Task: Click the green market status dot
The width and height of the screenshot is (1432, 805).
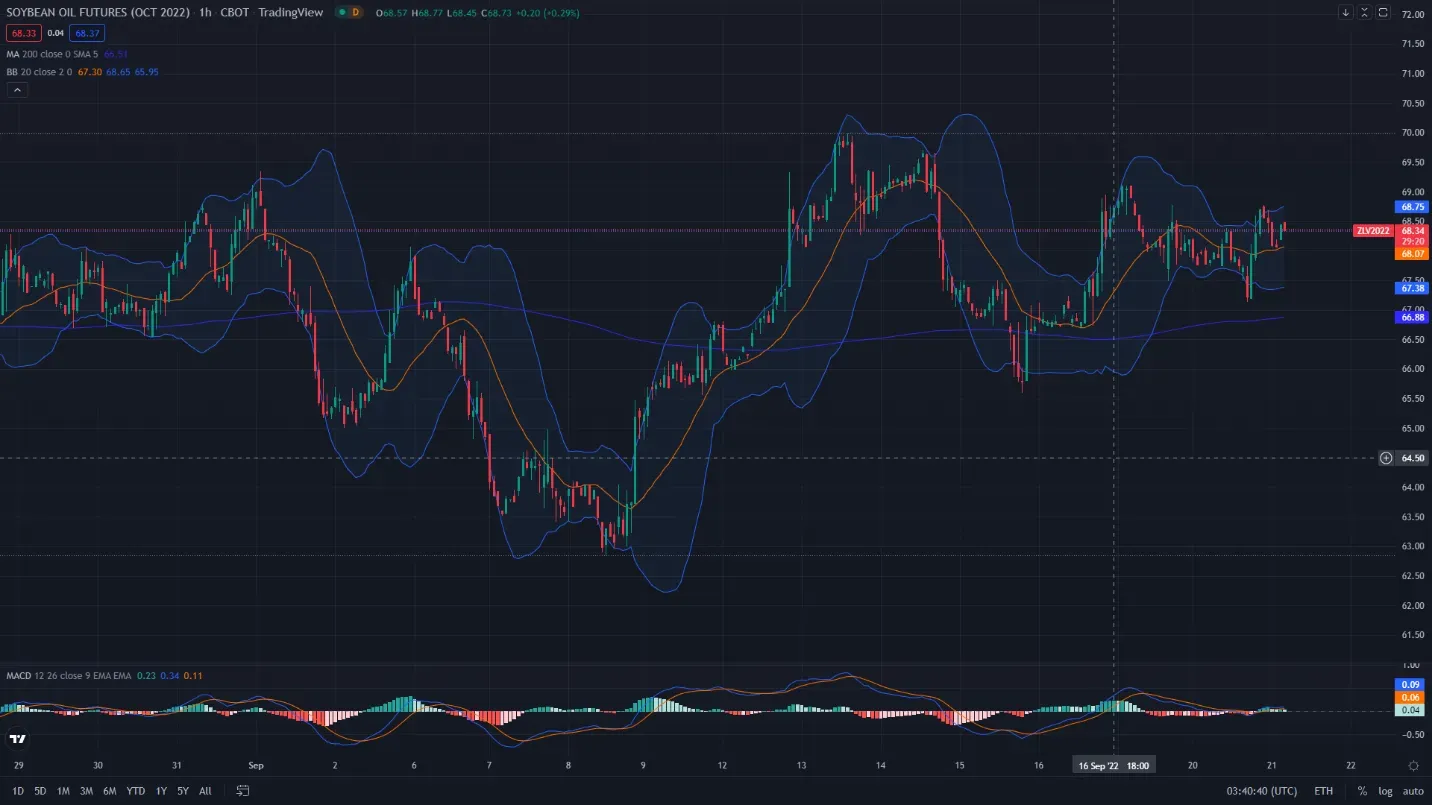Action: [x=342, y=13]
